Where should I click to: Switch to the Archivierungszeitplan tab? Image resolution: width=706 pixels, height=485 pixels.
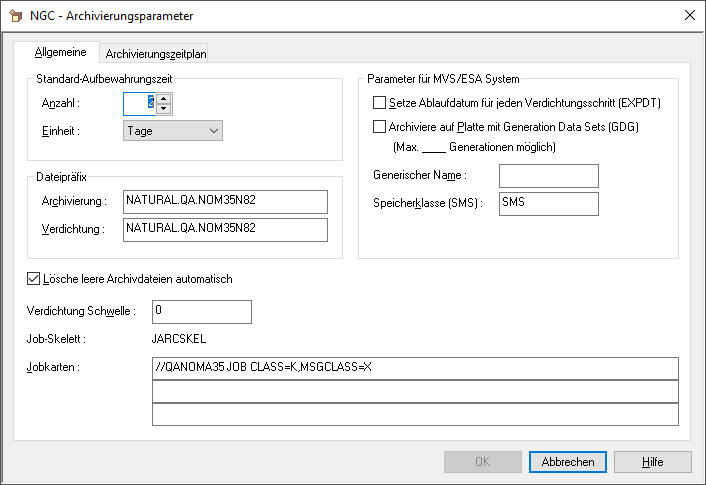(x=156, y=54)
